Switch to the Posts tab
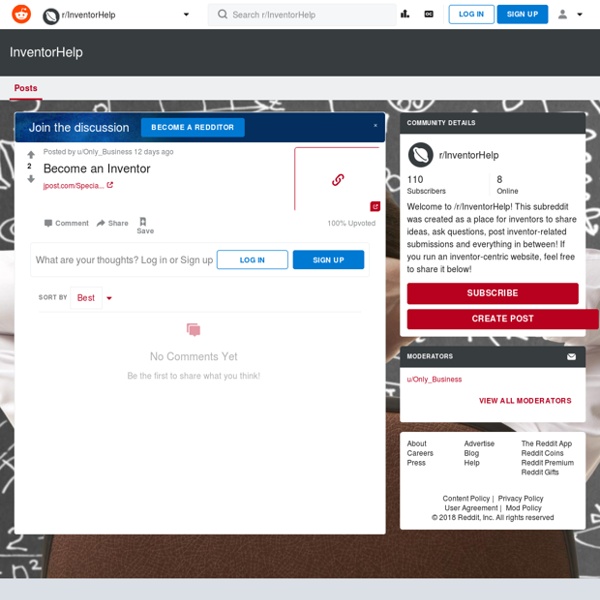Viewport: 600px width, 600px height. [26, 88]
